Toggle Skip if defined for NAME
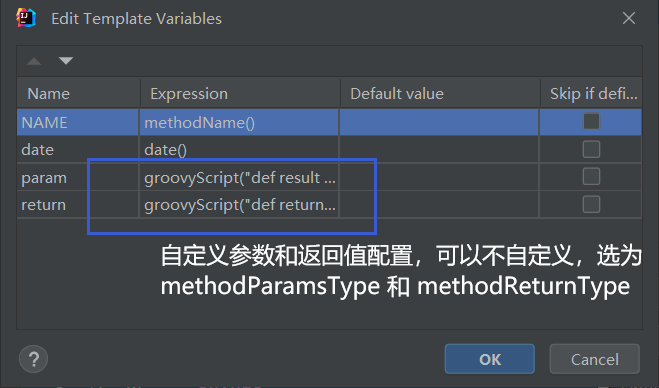 tap(591, 121)
